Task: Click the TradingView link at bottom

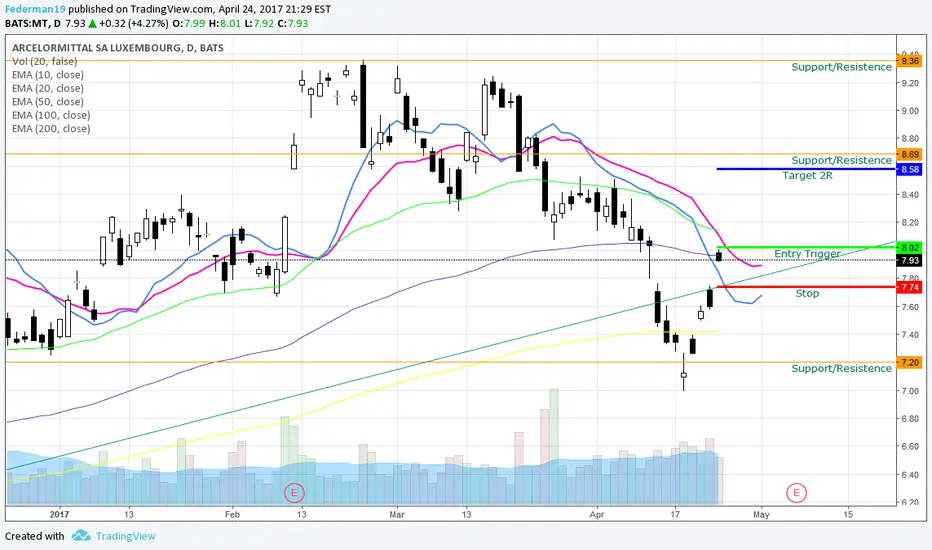Action: coord(125,536)
